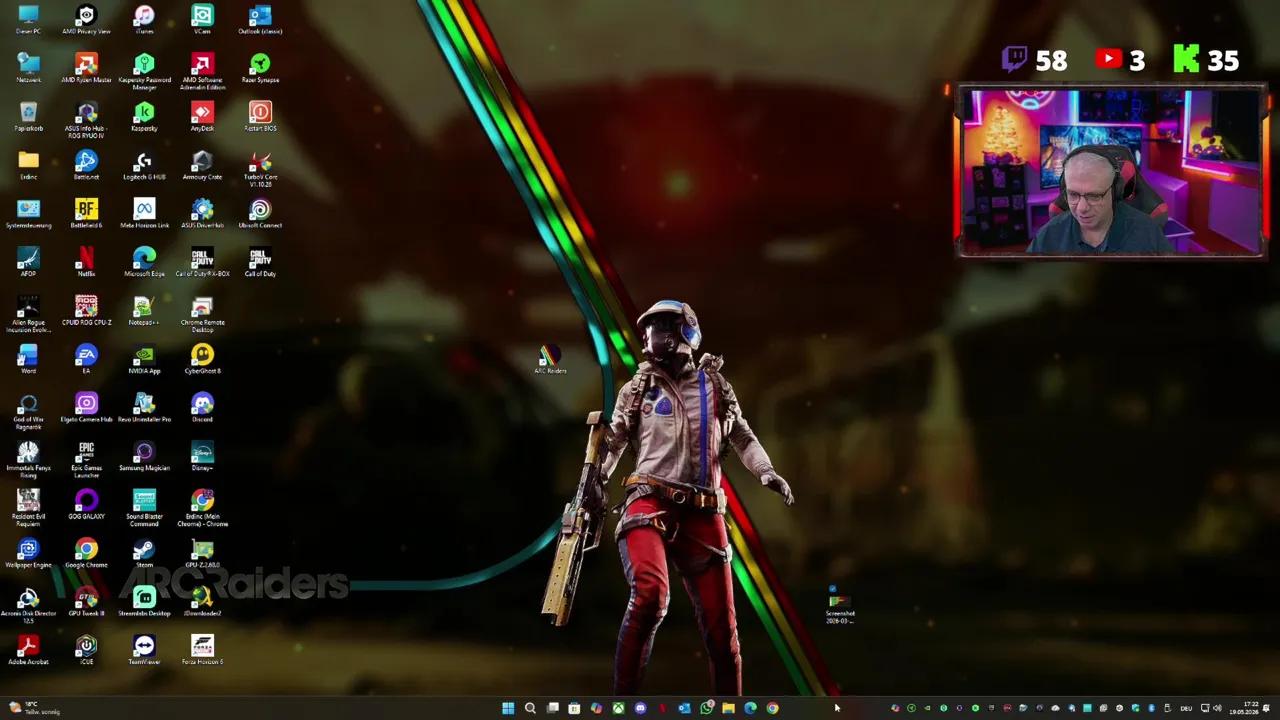Image resolution: width=1280 pixels, height=720 pixels.
Task: Select the Adobe Acrobat desktop icon
Action: [28, 650]
